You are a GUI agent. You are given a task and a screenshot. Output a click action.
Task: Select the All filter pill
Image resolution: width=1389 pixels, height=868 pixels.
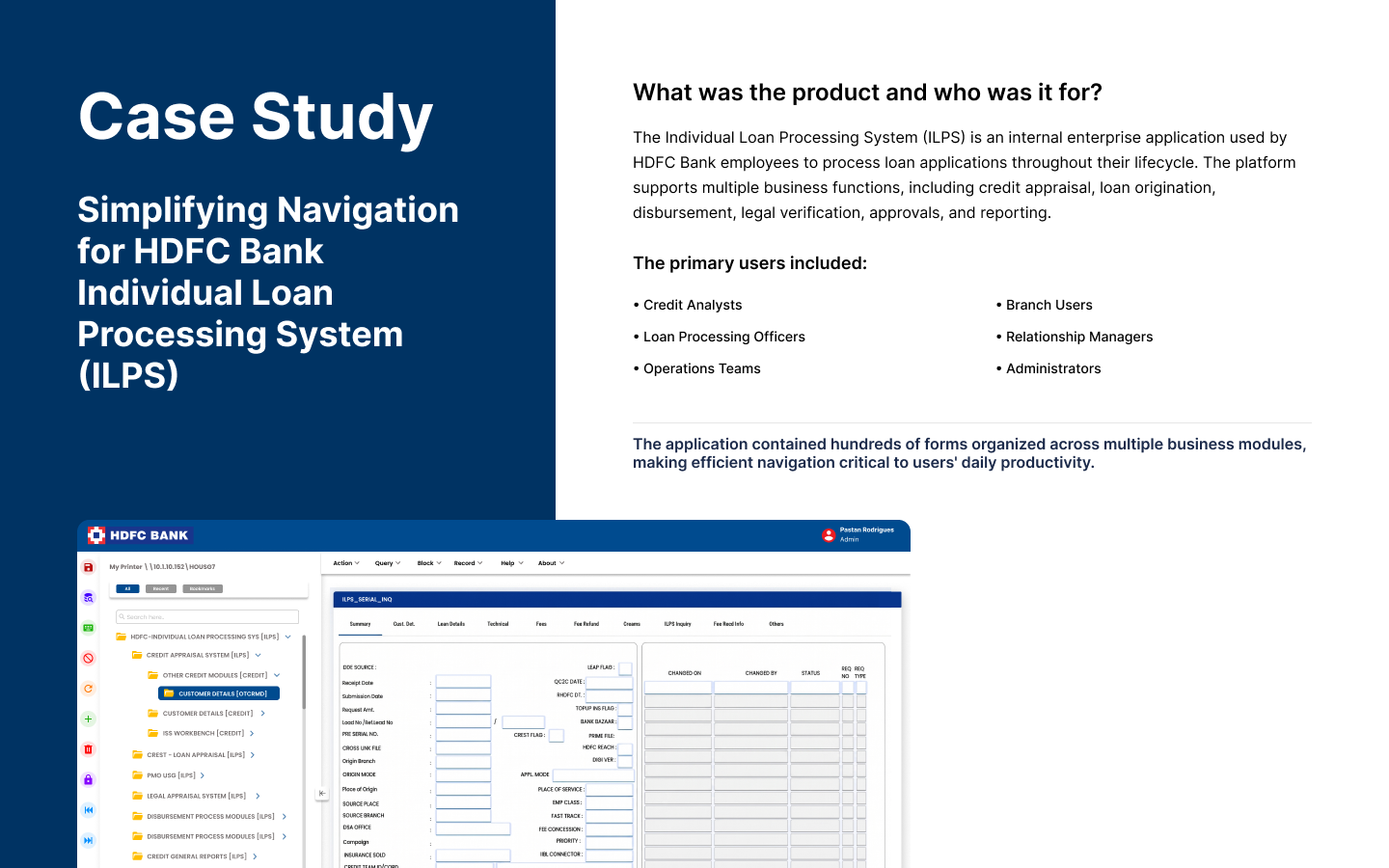[127, 588]
